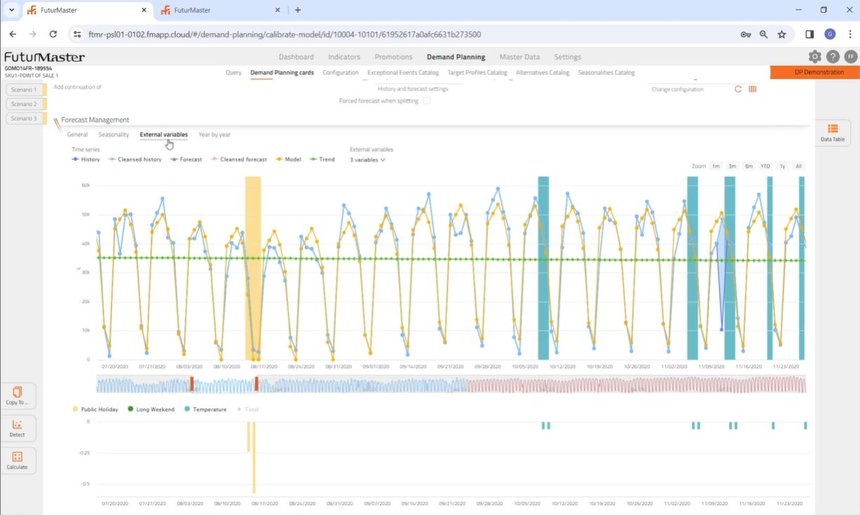Switch to the Seasonality tab
This screenshot has height=515, width=860.
114,134
